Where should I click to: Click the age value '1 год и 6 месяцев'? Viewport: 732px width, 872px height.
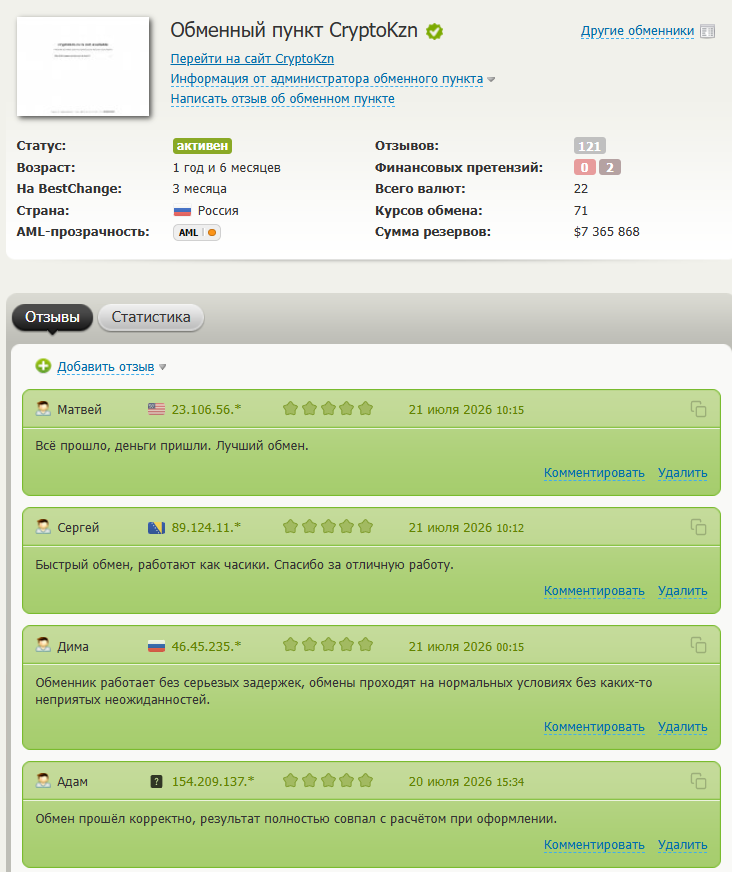(226, 168)
